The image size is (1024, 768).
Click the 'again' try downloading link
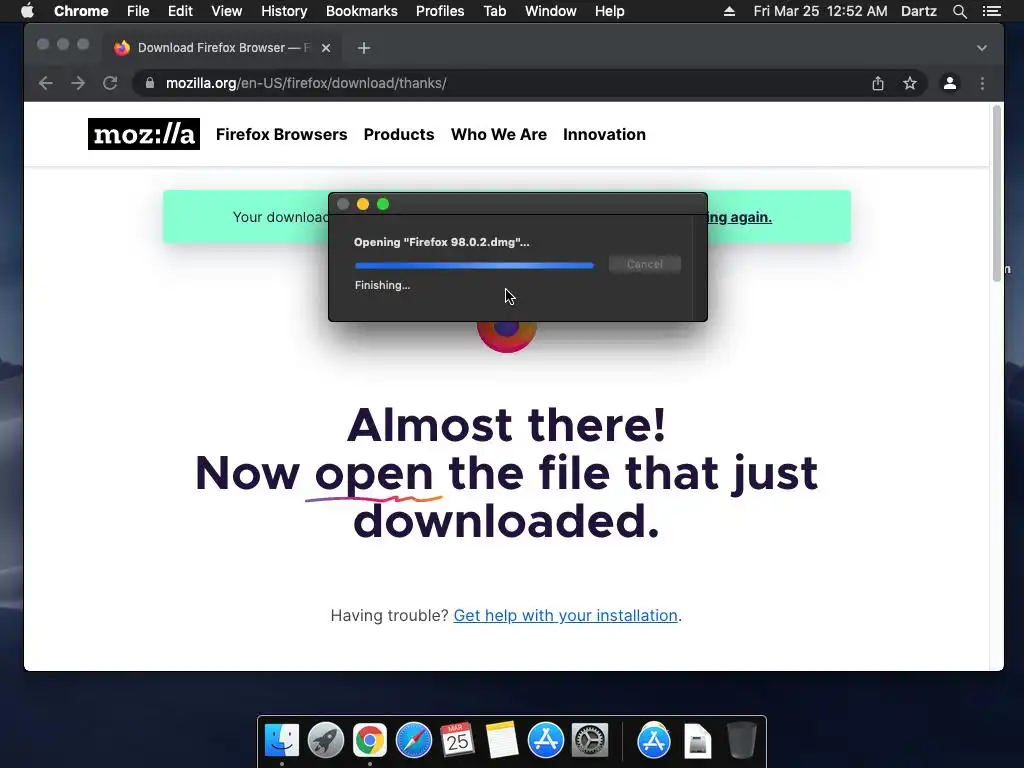(740, 217)
